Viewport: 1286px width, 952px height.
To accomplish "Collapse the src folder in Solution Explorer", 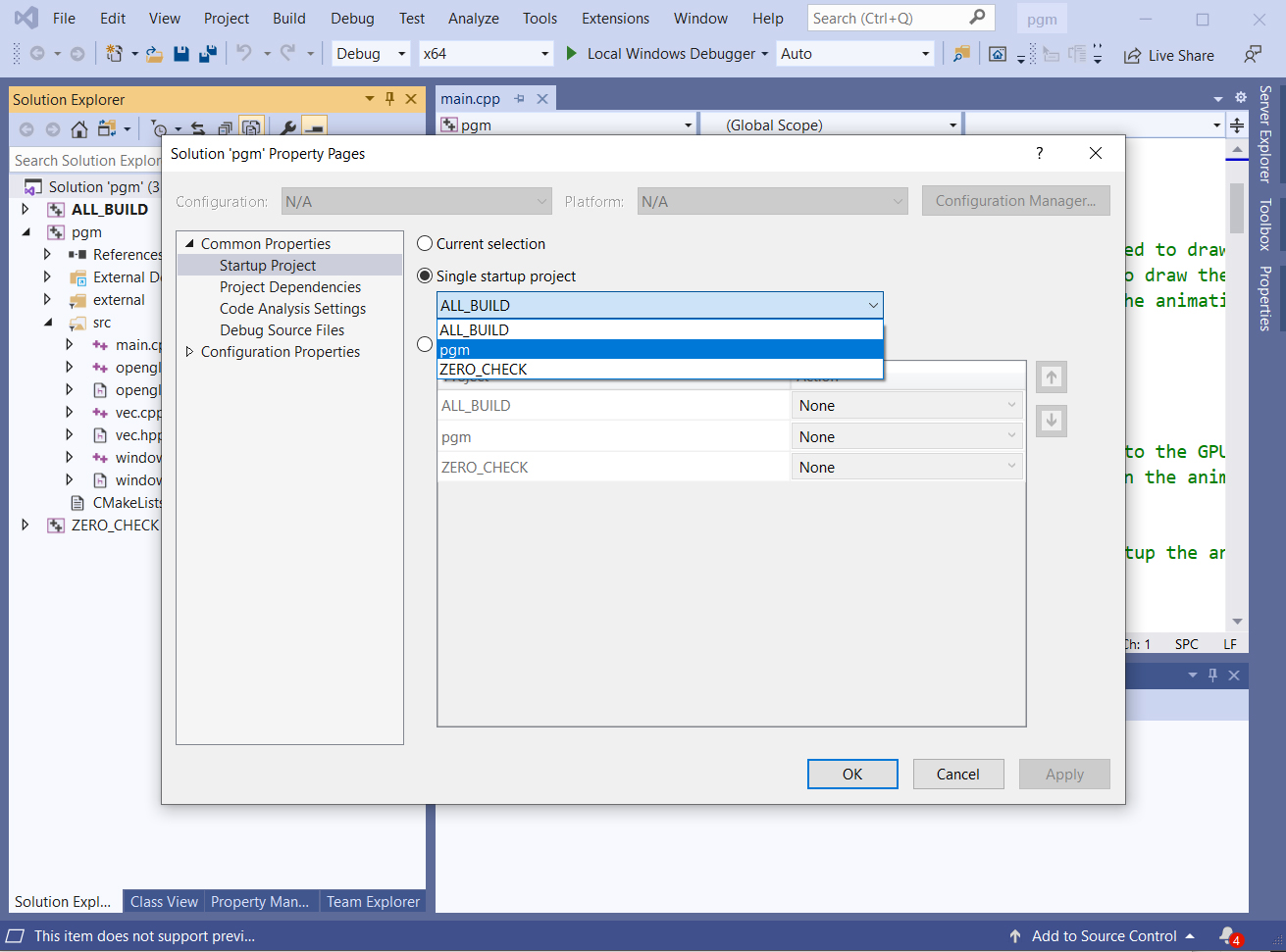I will click(48, 323).
